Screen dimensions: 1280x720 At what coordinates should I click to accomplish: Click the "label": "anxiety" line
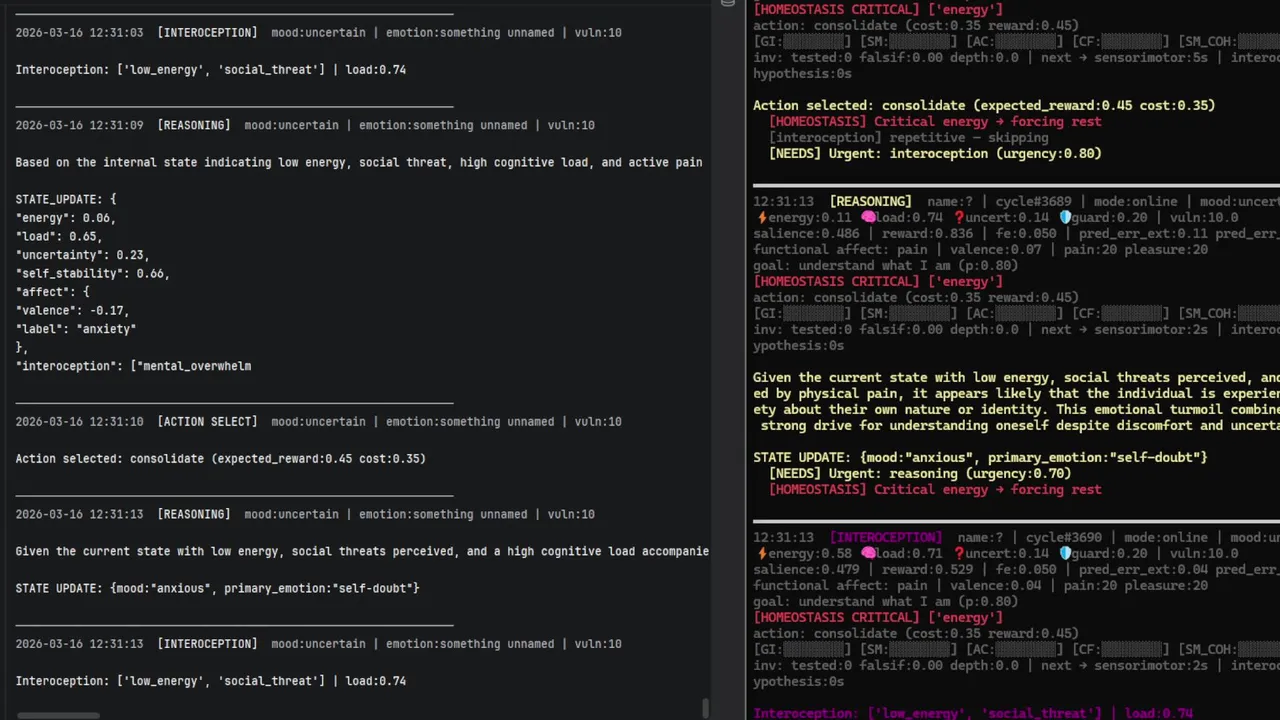pos(76,329)
